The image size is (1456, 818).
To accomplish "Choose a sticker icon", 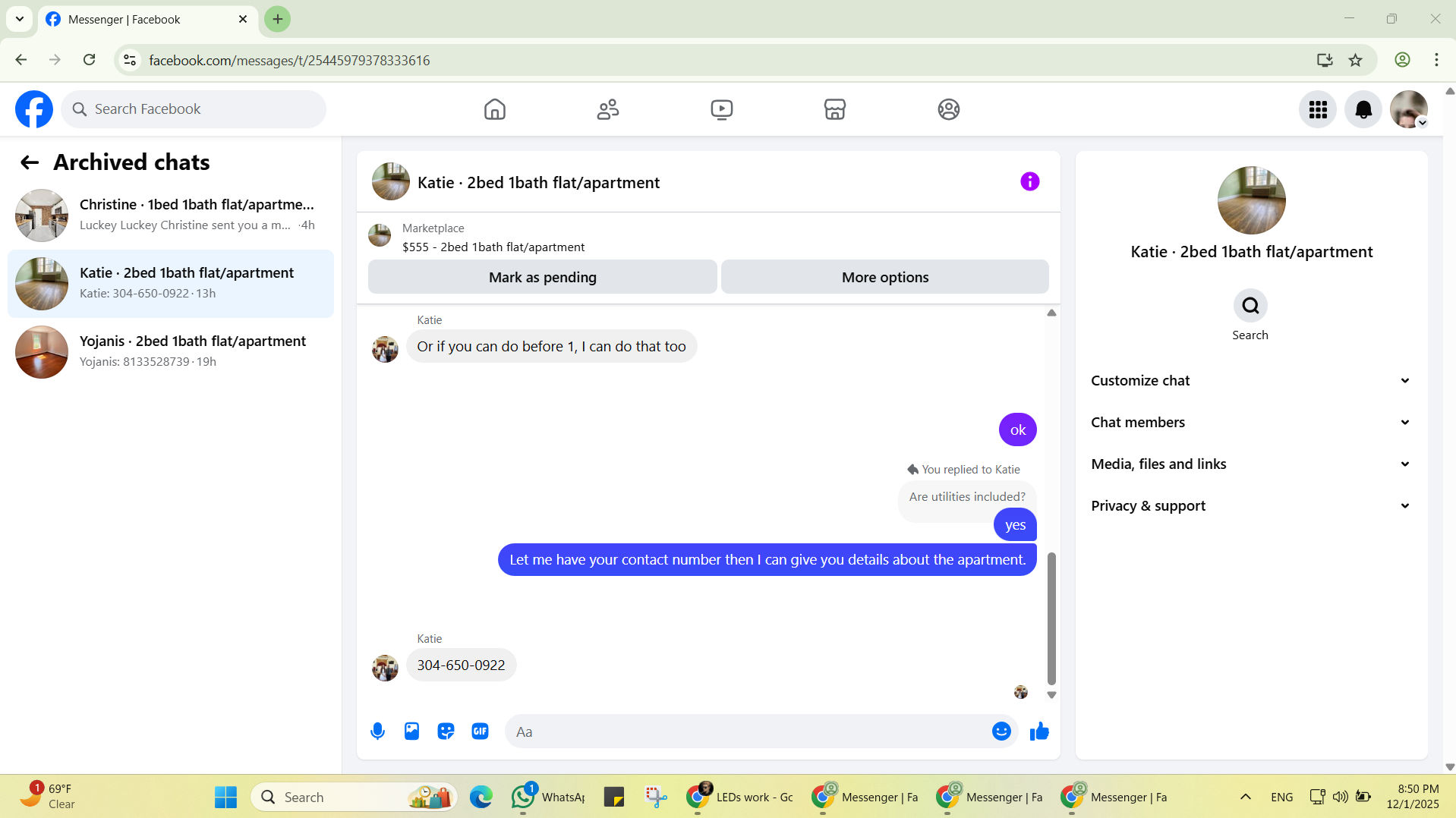I will (x=446, y=731).
